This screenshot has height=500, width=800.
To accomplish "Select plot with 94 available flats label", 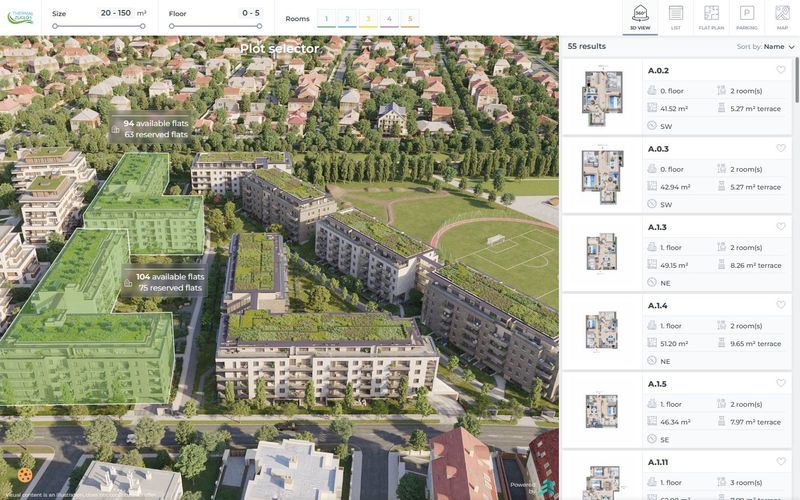I will pos(151,129).
